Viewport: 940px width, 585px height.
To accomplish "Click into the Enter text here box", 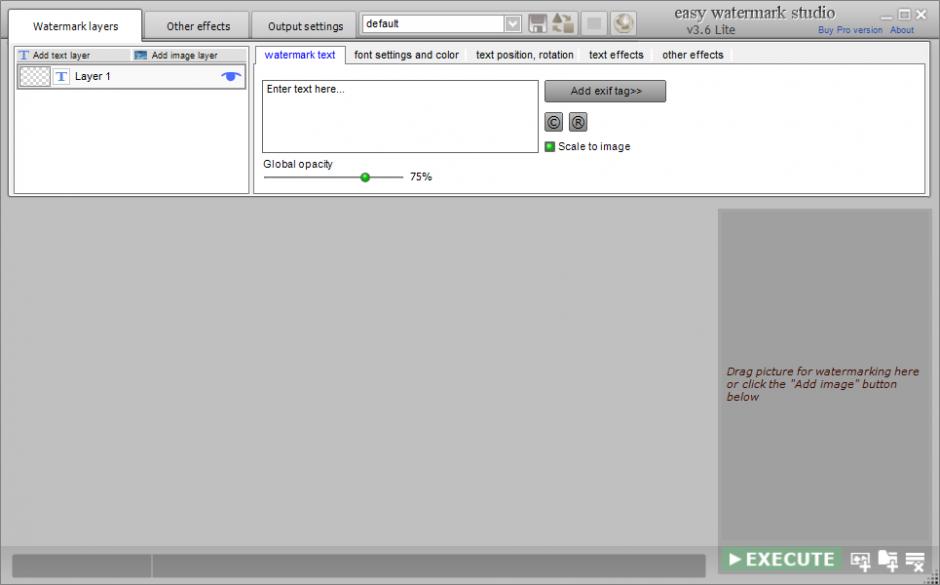I will (400, 116).
